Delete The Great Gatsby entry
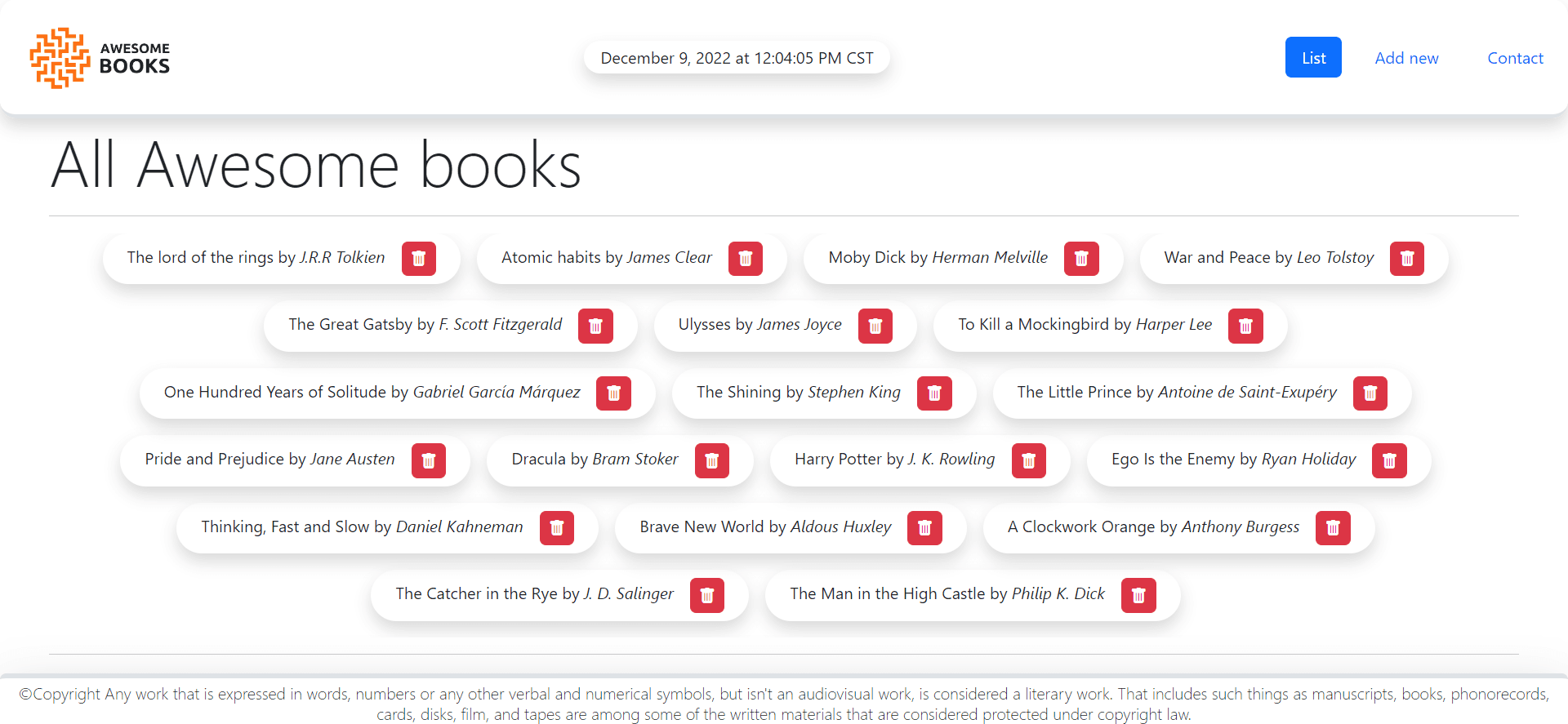This screenshot has height=724, width=1568. 595,326
